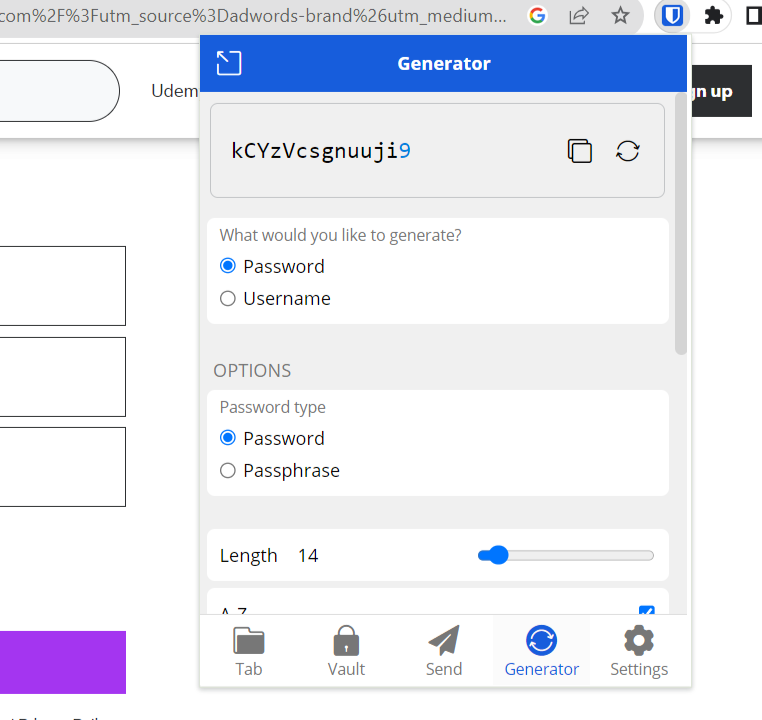The width and height of the screenshot is (762, 720).
Task: Click the Google icon in address bar
Action: tap(537, 15)
